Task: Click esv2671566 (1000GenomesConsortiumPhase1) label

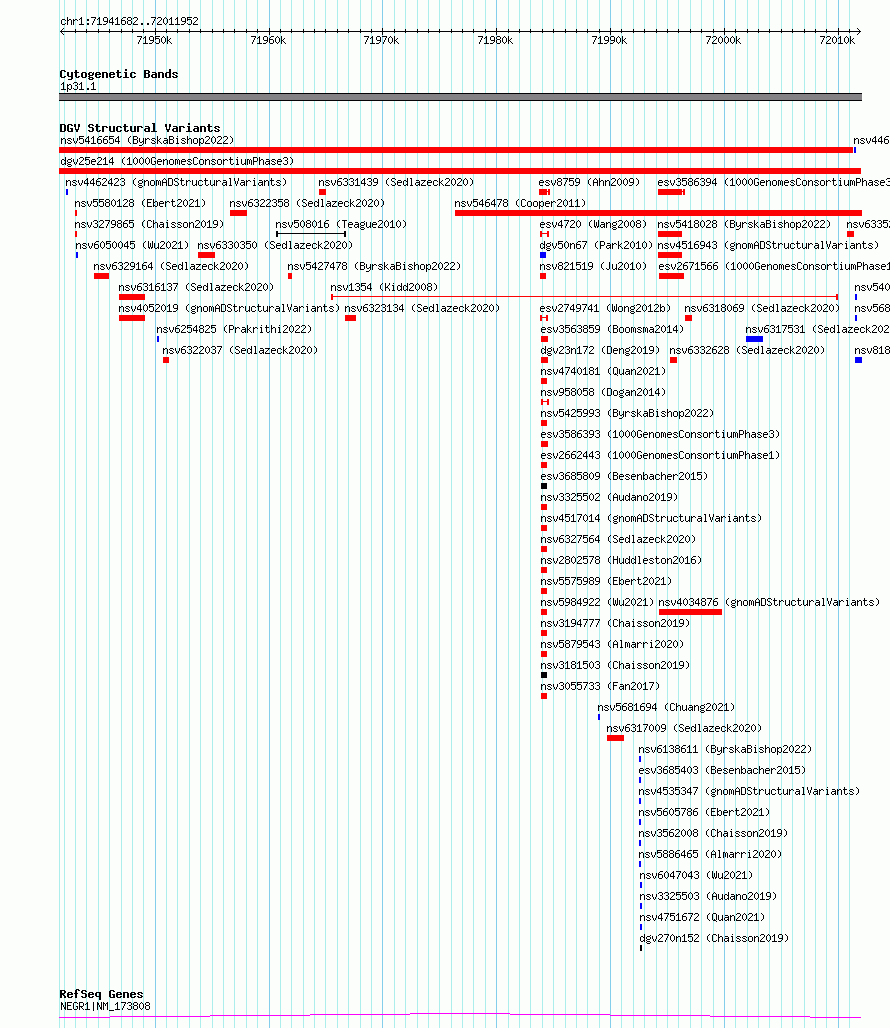Action: click(774, 266)
